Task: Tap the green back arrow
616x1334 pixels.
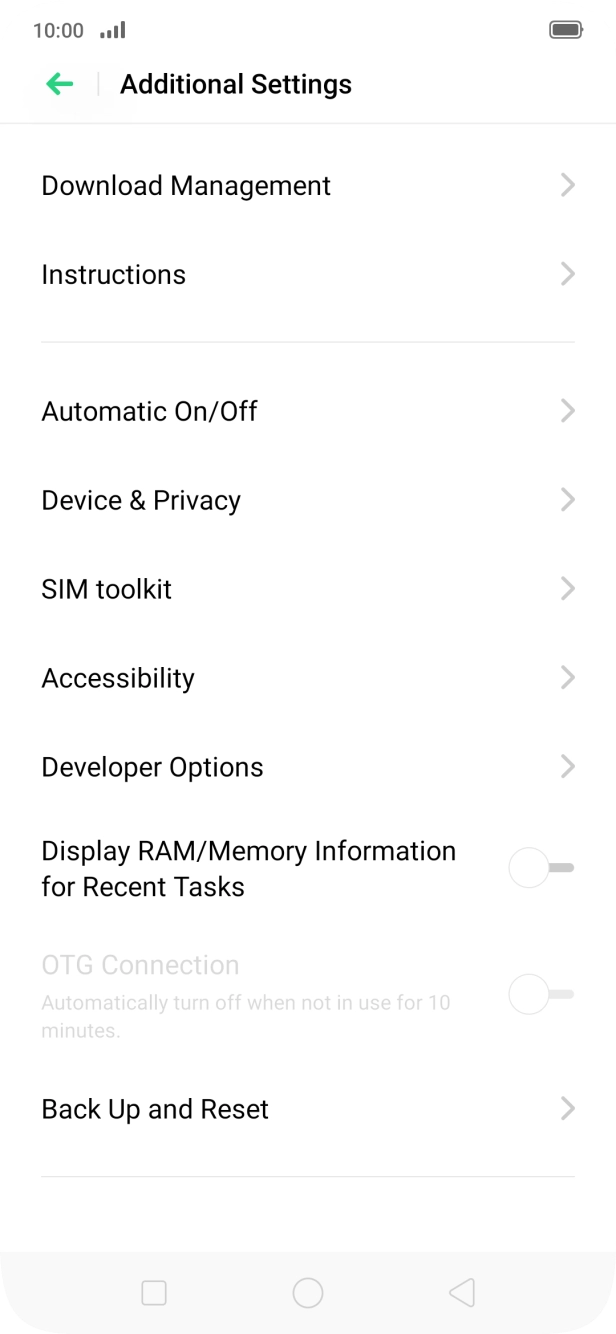Action: 60,84
